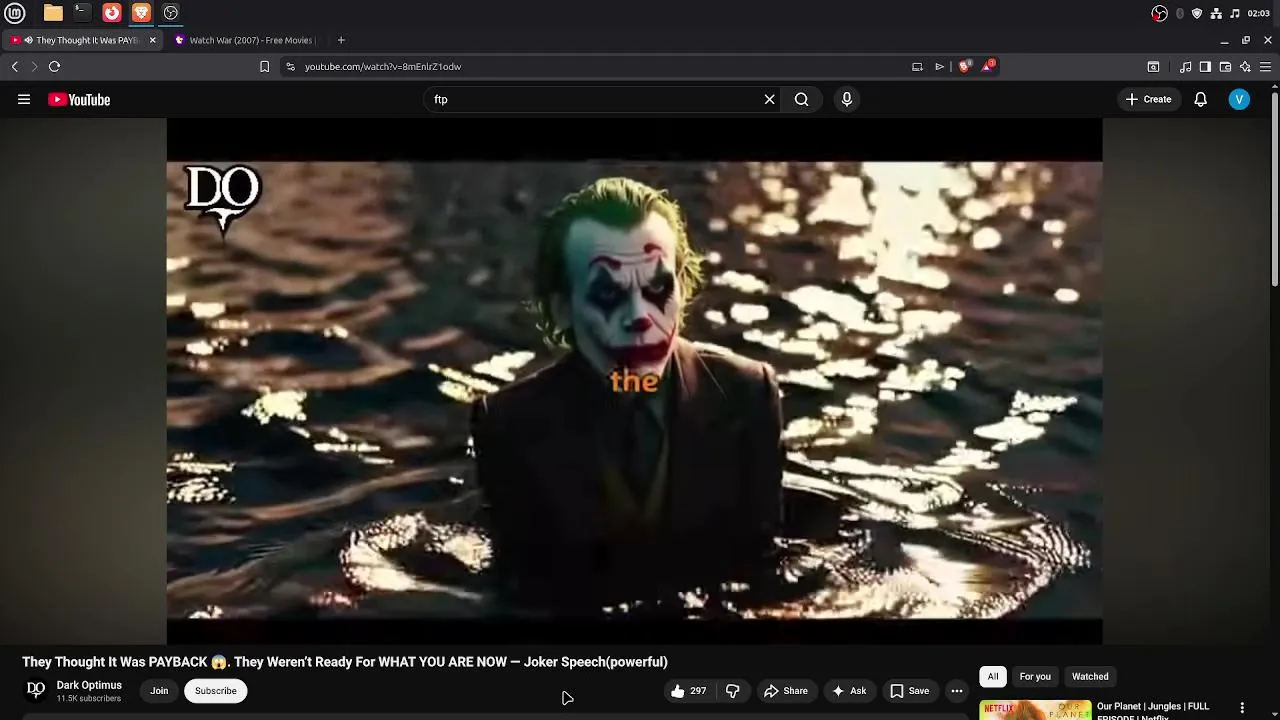Open the more actions three-dot menu
The width and height of the screenshot is (1280, 720).
point(957,691)
